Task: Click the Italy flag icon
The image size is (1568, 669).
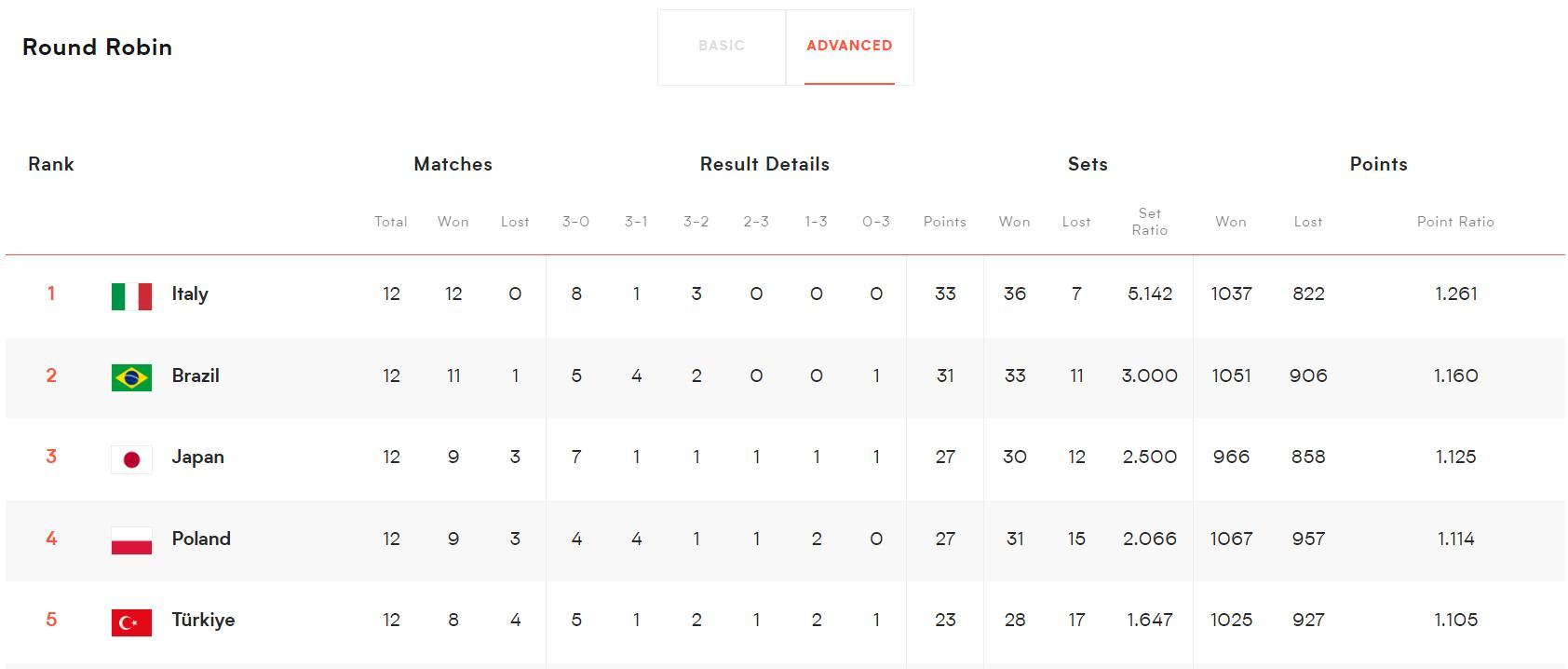Action: tap(131, 296)
